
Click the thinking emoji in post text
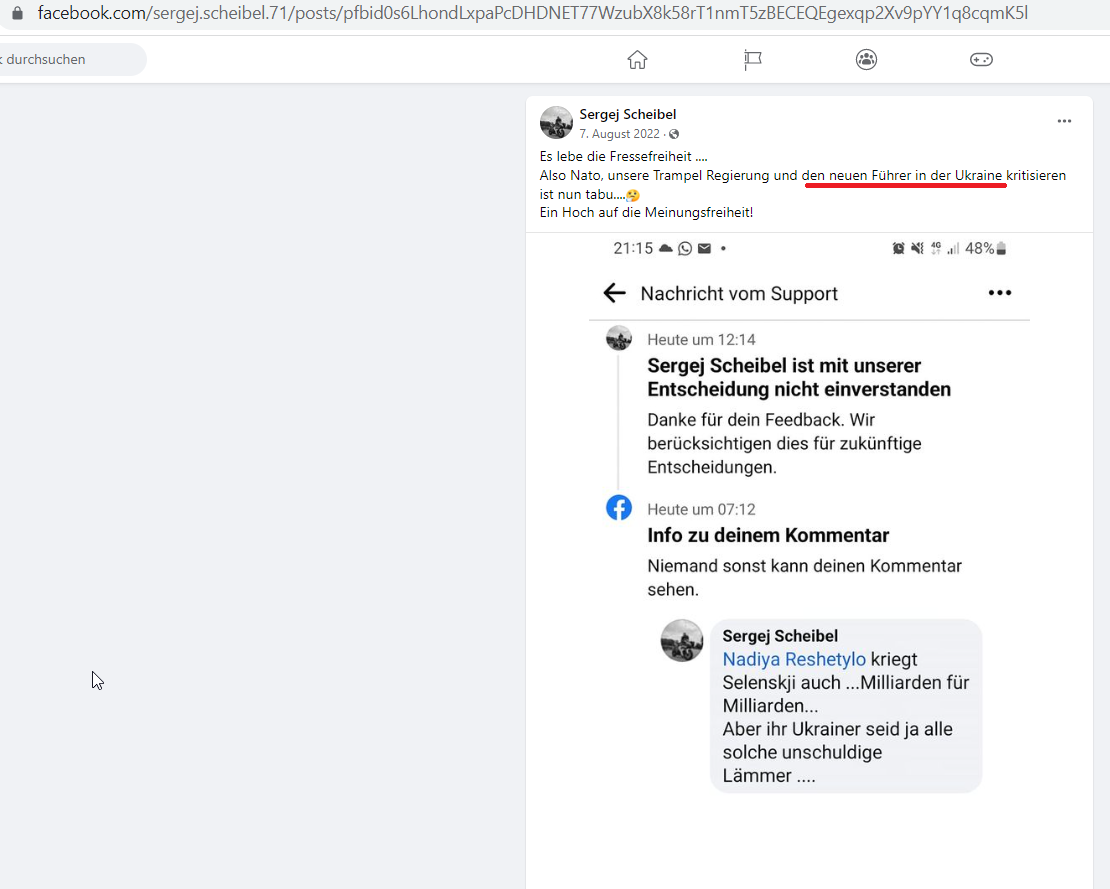[633, 195]
